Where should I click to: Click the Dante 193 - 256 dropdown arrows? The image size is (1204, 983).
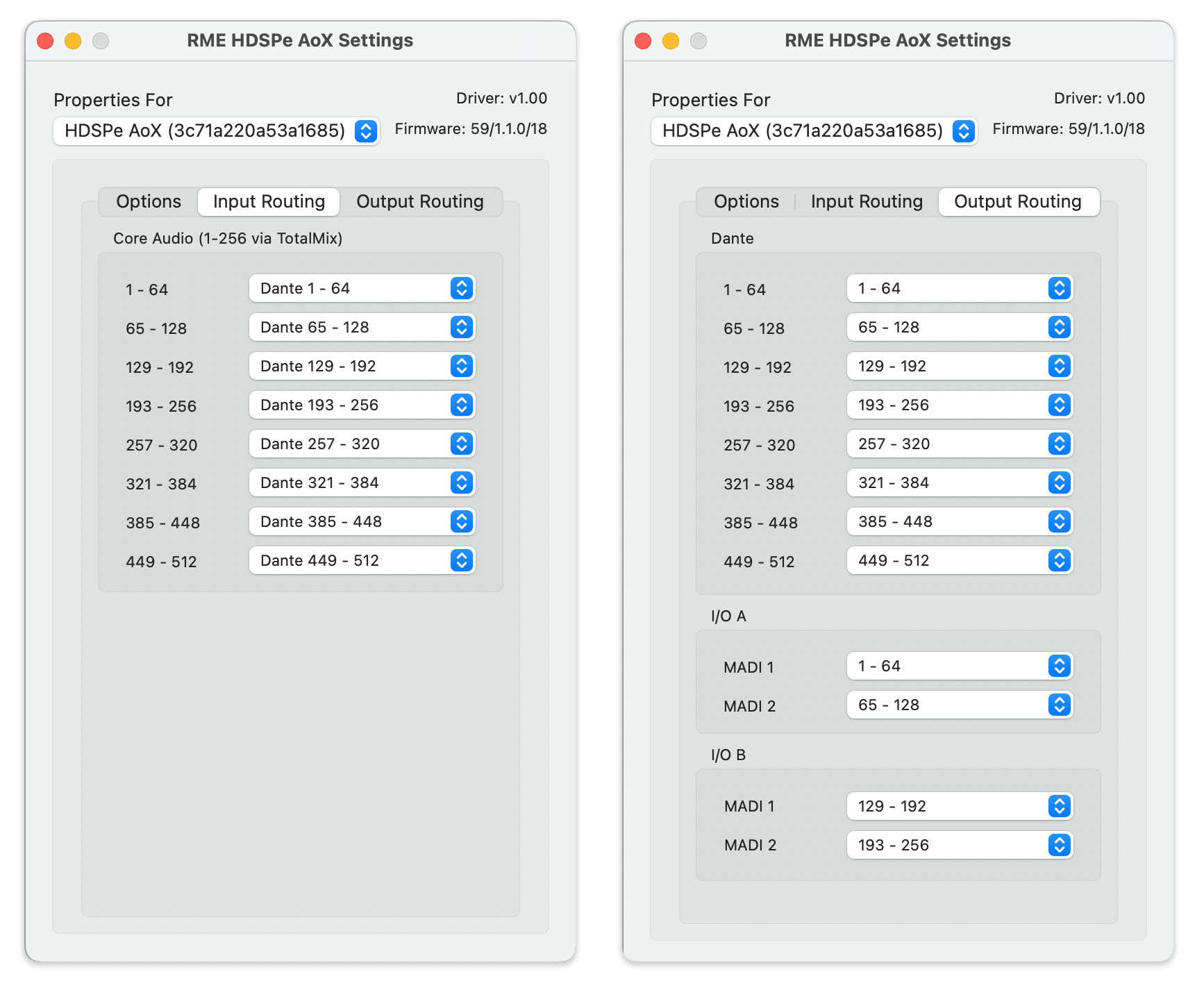462,405
